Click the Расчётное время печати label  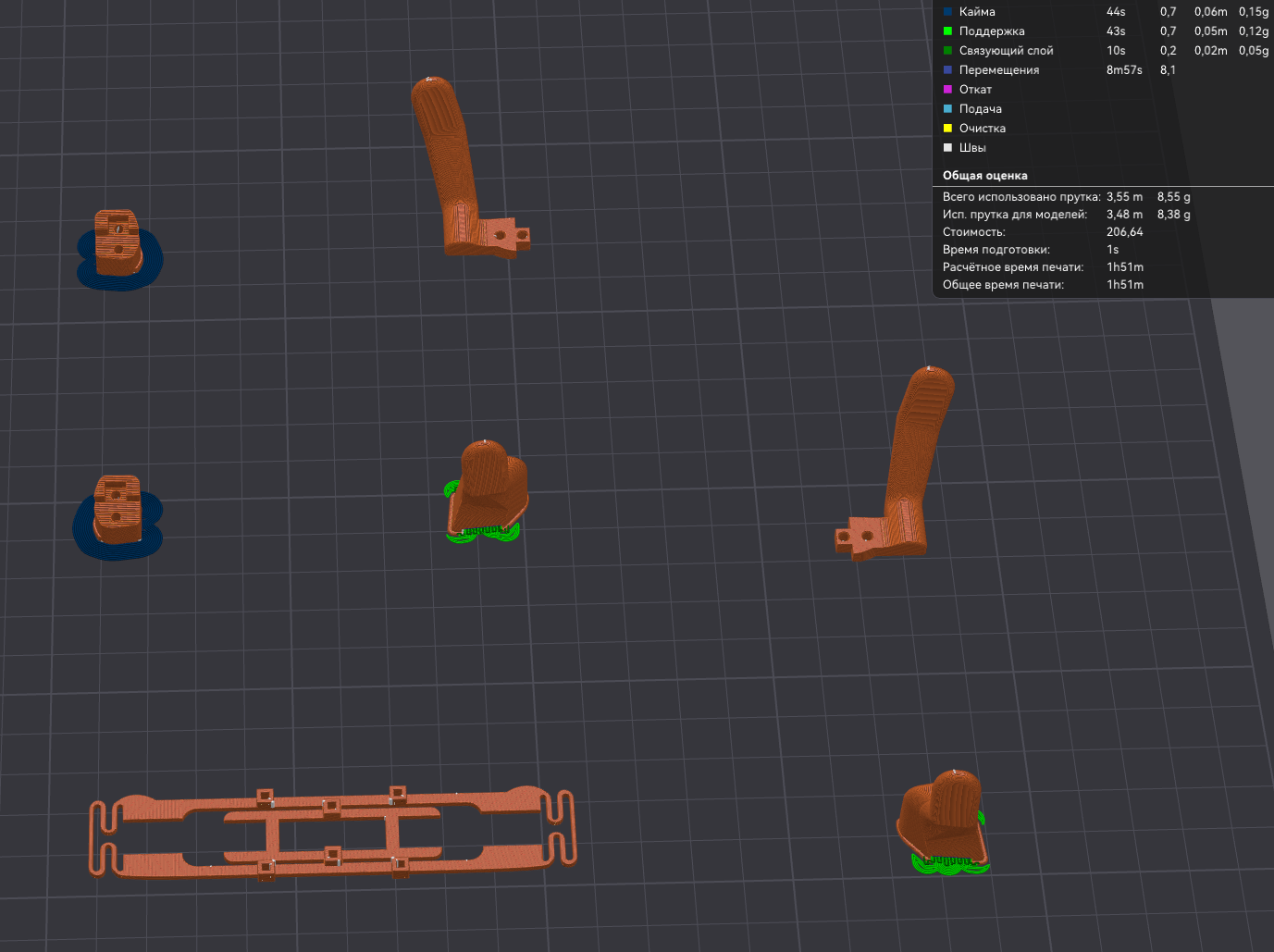pyautogui.click(x=1012, y=267)
